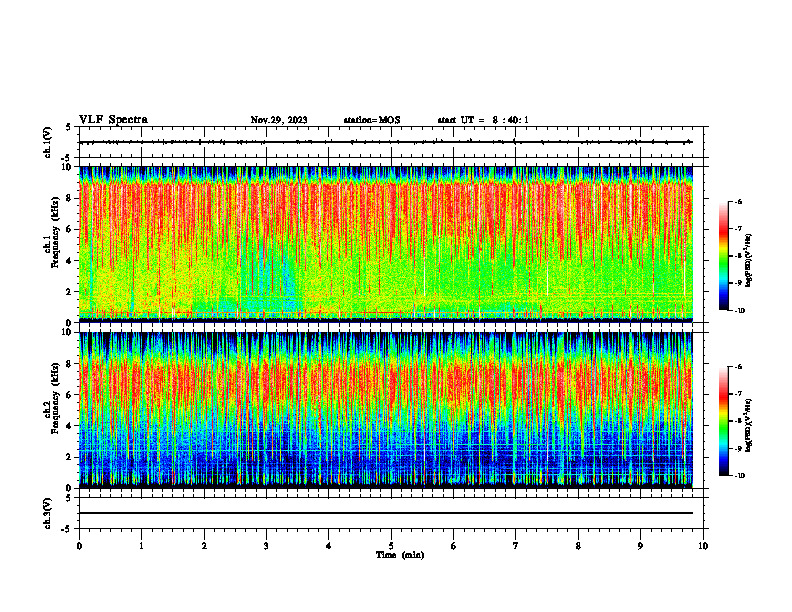Click the "VLF Spectra" title text
This screenshot has width=792, height=612.
(113, 120)
